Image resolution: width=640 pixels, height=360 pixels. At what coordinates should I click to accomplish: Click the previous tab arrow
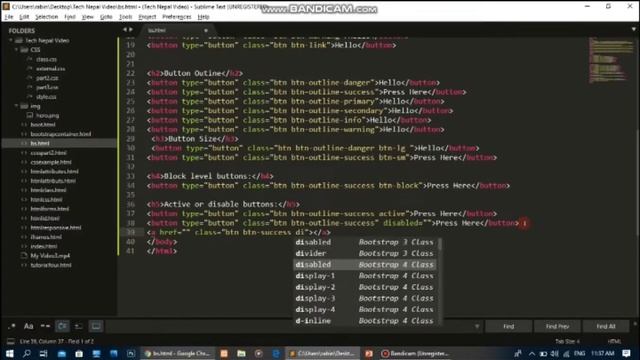pos(125,29)
